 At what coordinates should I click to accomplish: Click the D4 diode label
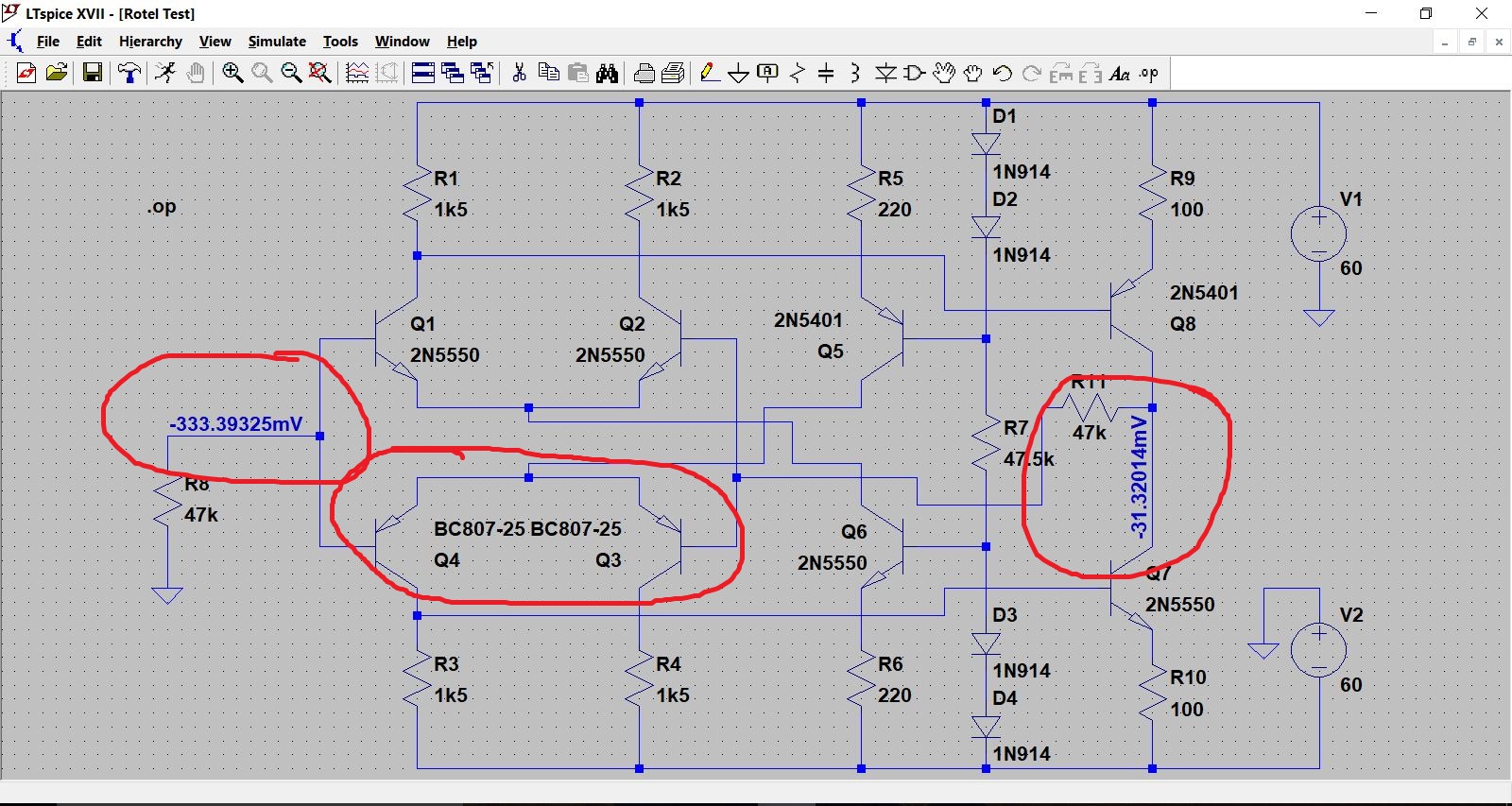point(1005,698)
